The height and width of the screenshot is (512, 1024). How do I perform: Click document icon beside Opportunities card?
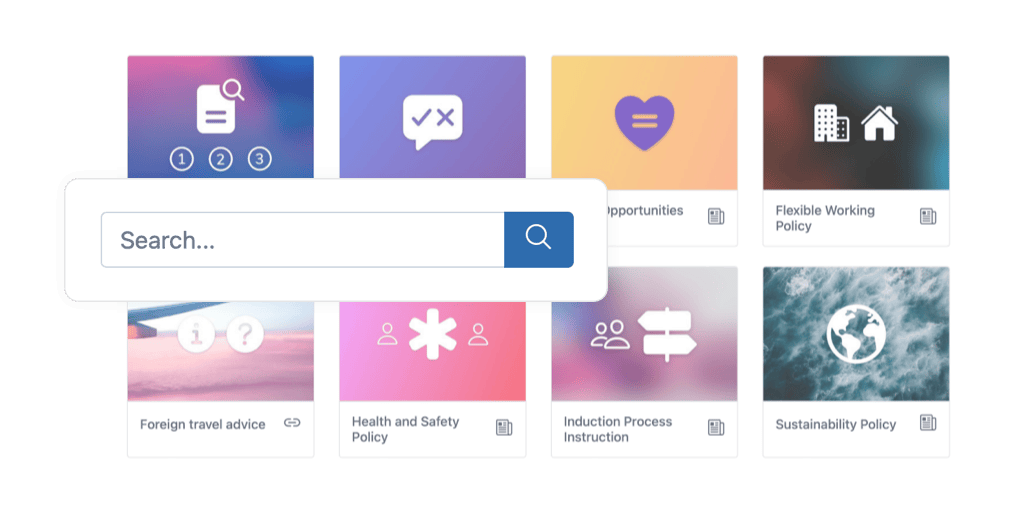pos(716,216)
